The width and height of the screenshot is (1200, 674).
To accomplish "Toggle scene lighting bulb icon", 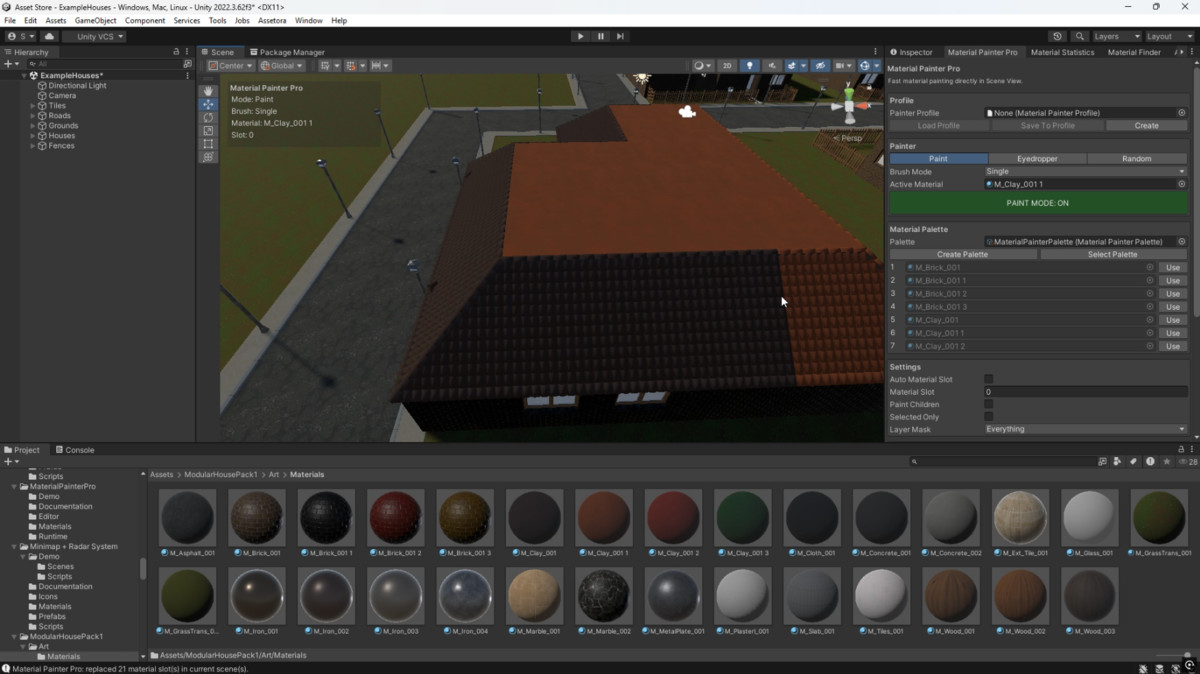I will click(x=749, y=66).
